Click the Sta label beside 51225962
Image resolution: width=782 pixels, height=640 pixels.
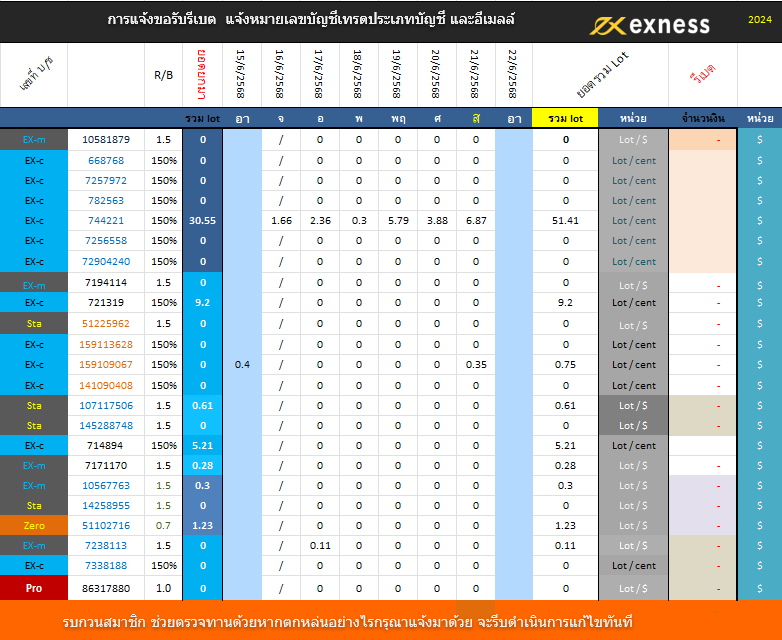[34, 323]
